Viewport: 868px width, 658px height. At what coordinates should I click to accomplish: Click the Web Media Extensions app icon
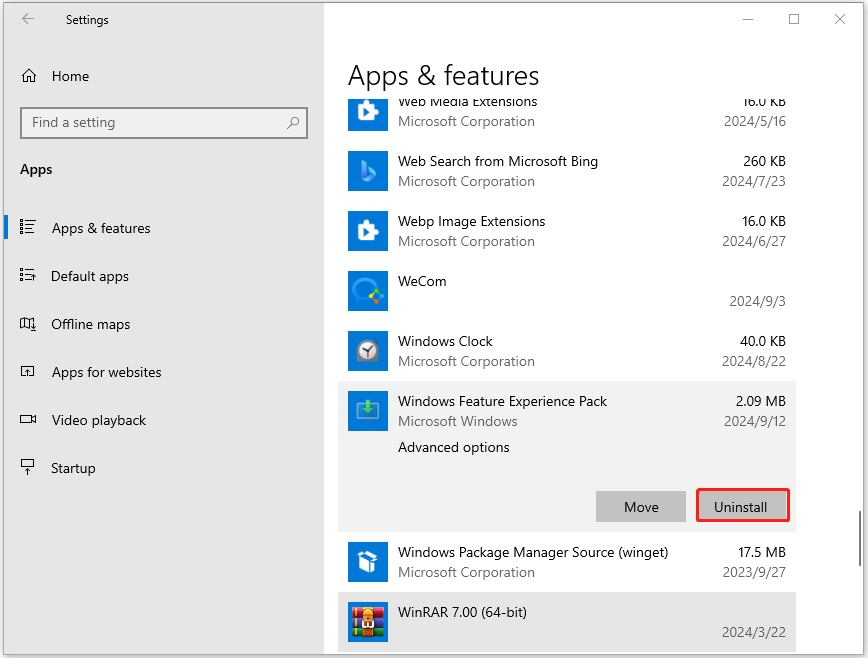click(368, 115)
